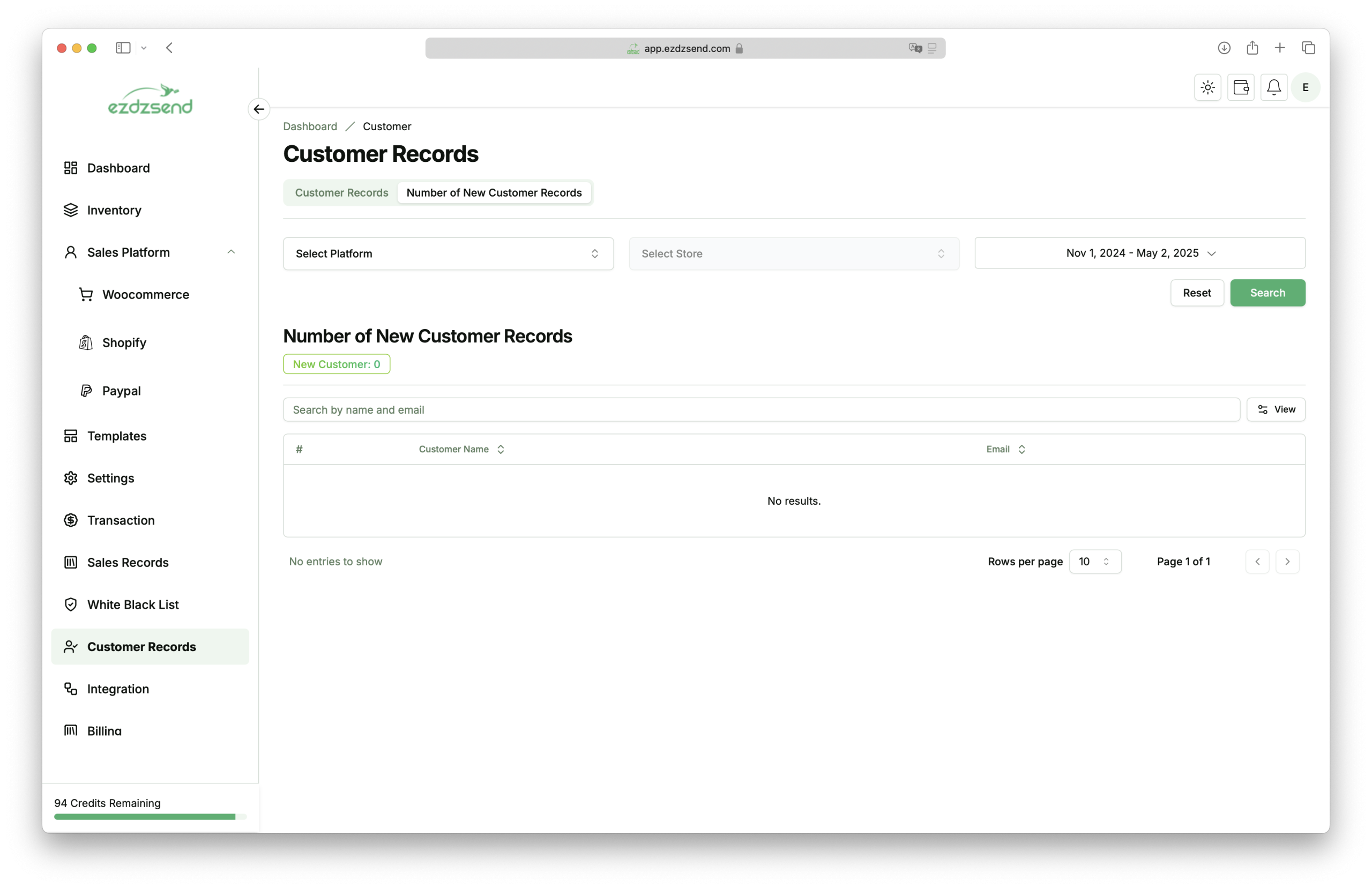
Task: Switch to the Customer Records tab
Action: coord(341,192)
